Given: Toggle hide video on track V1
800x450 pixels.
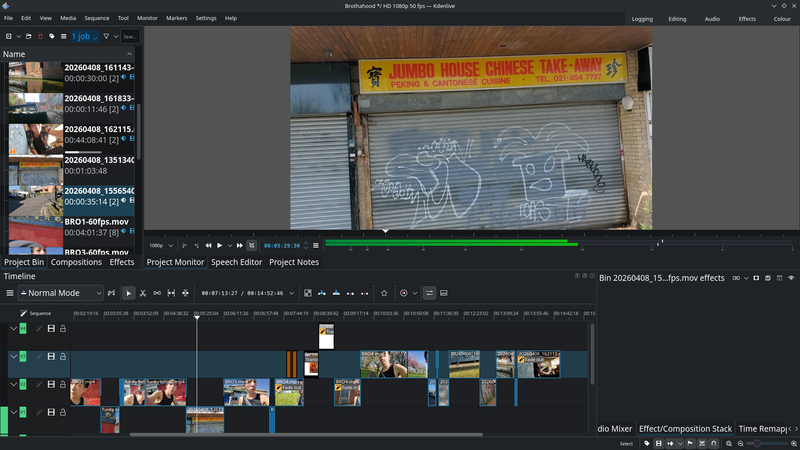Looking at the screenshot, I should (51, 412).
